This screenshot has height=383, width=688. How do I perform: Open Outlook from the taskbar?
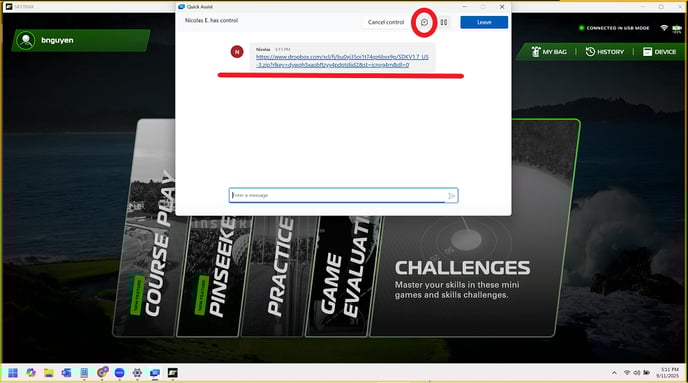(66, 373)
